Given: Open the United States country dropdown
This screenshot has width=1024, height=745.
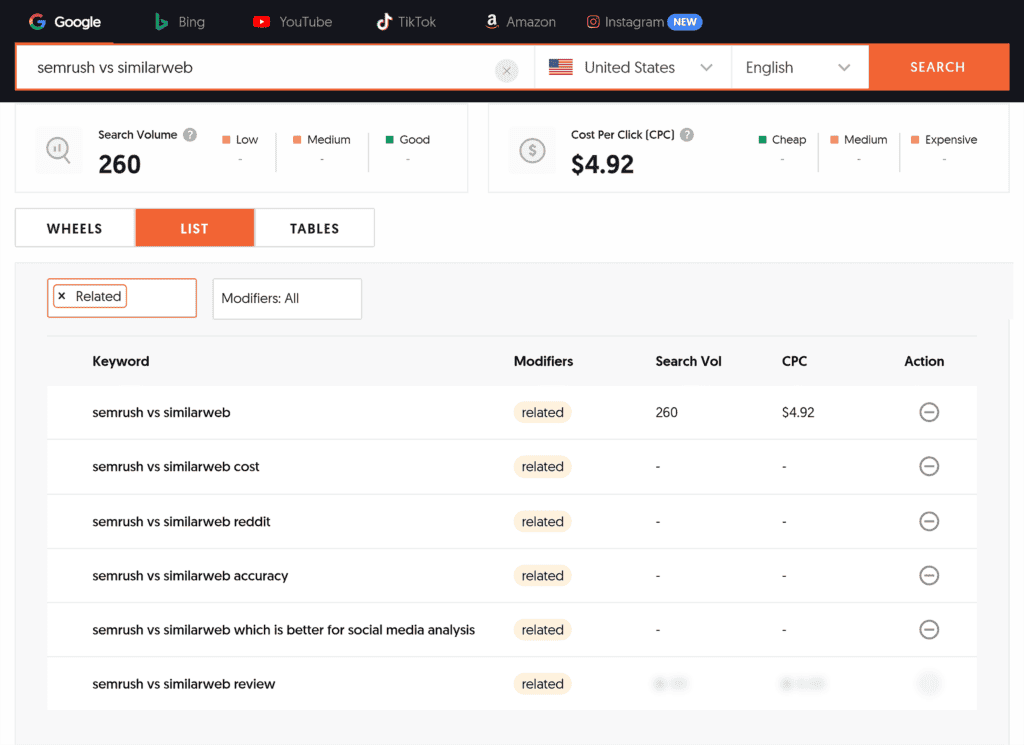Looking at the screenshot, I should pos(632,67).
